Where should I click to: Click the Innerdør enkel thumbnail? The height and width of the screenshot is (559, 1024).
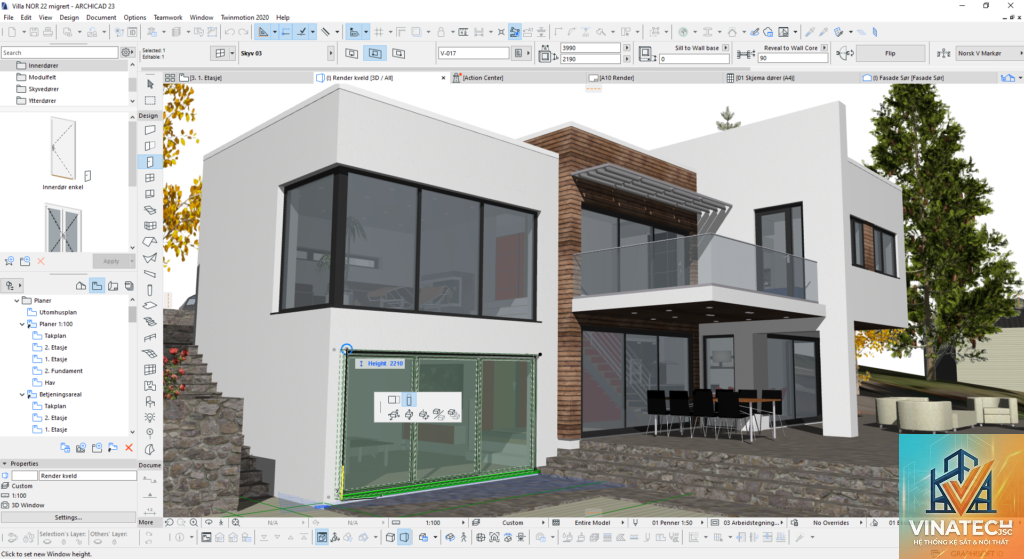(x=63, y=150)
